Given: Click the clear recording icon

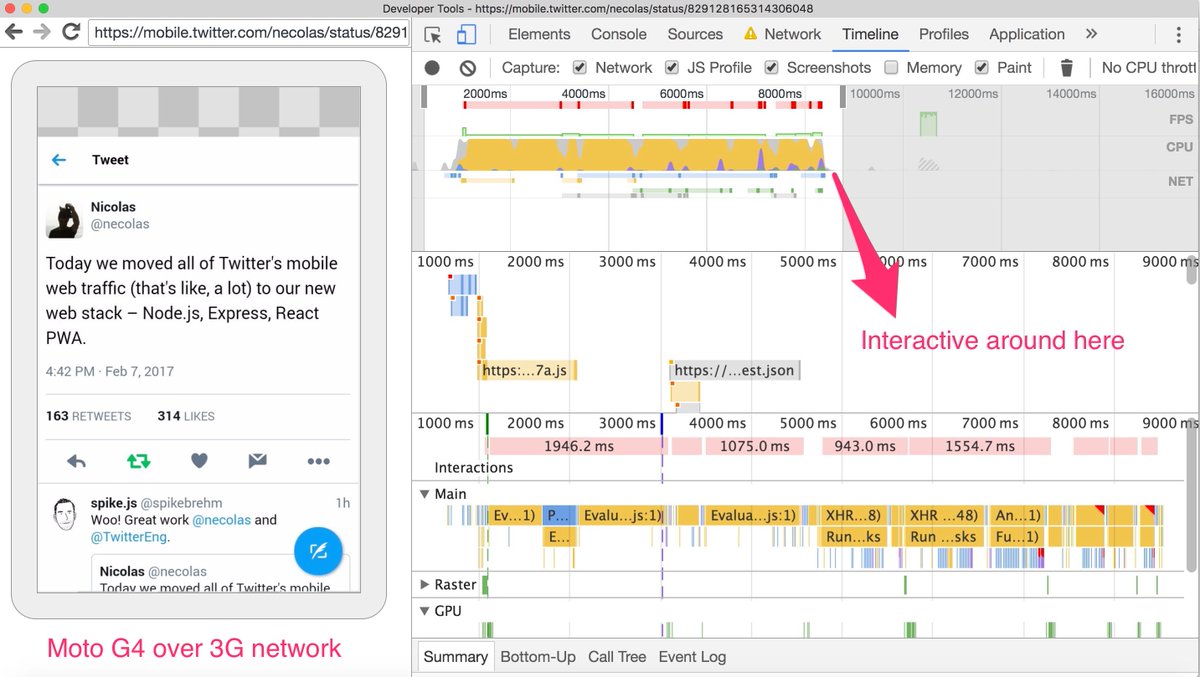Looking at the screenshot, I should pos(468,68).
